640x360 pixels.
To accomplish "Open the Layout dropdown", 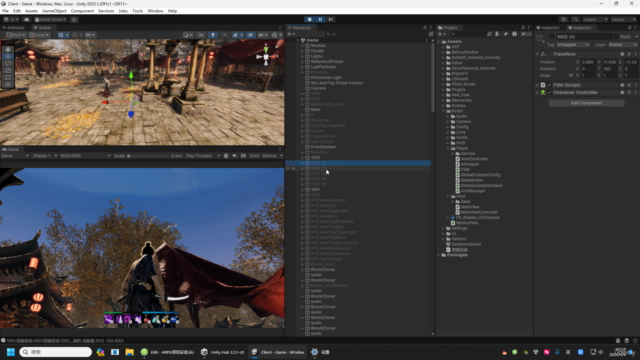I will pyautogui.click(x=623, y=19).
